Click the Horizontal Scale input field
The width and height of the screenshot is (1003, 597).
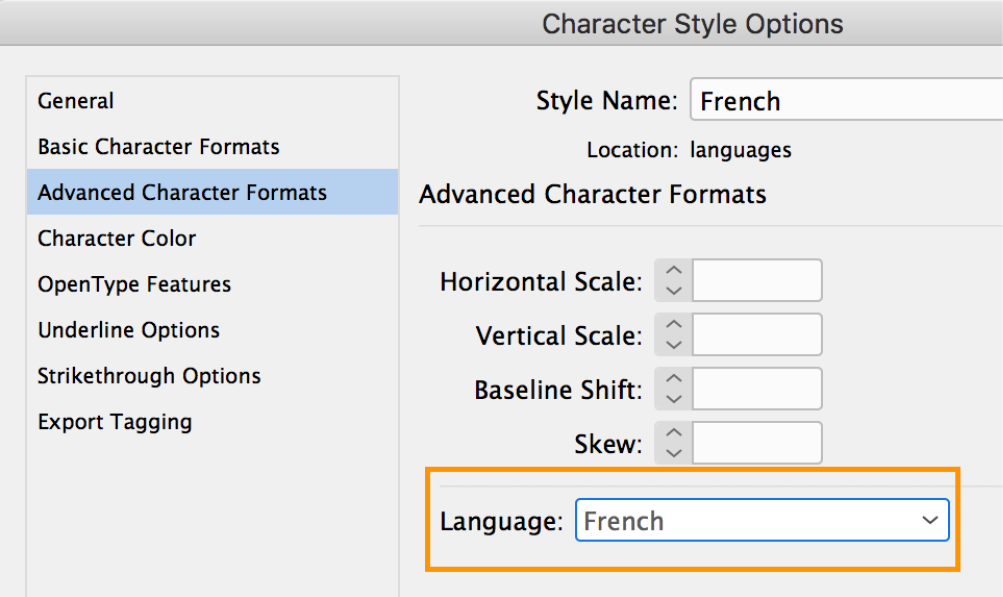click(757, 280)
